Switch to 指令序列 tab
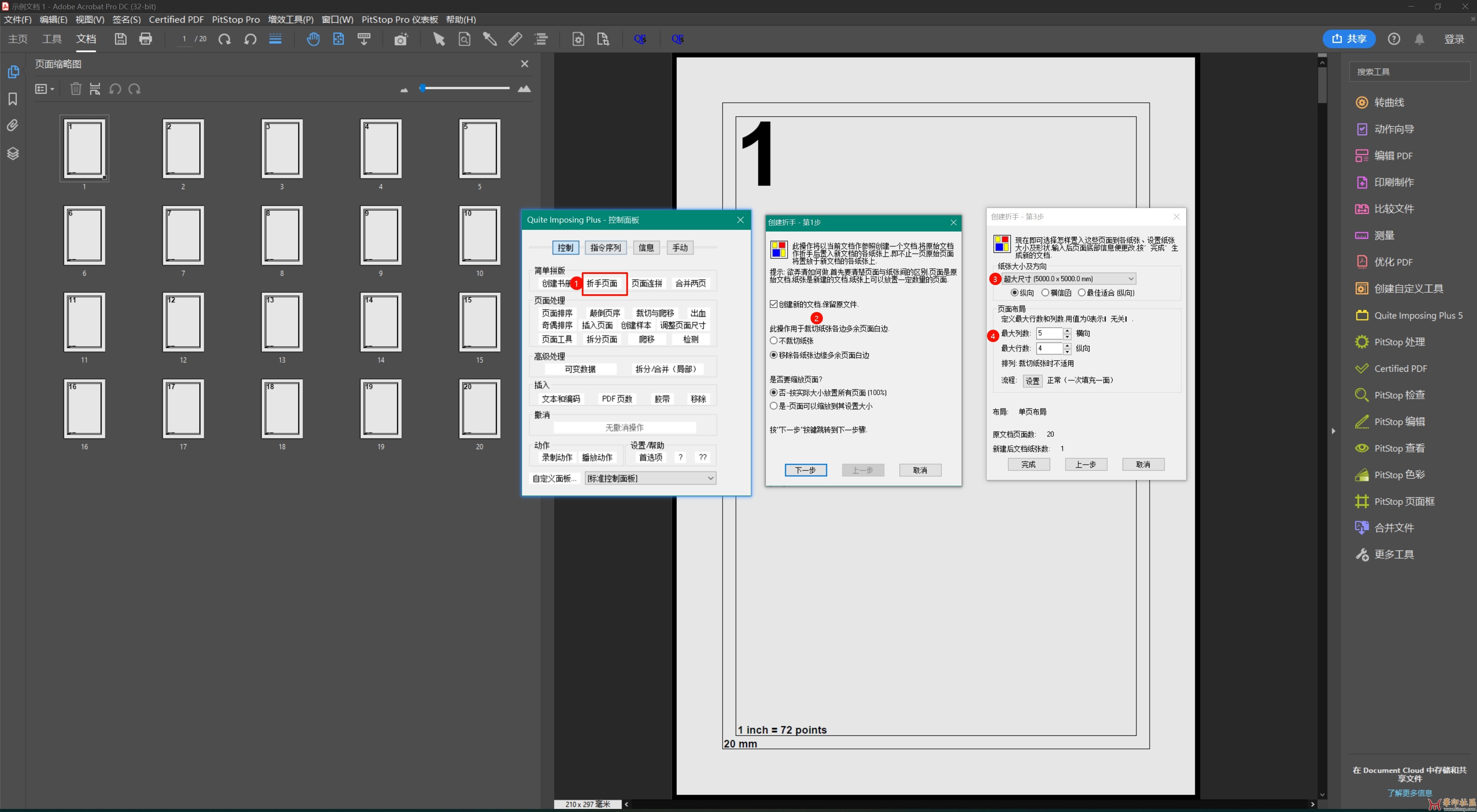 pyautogui.click(x=605, y=248)
